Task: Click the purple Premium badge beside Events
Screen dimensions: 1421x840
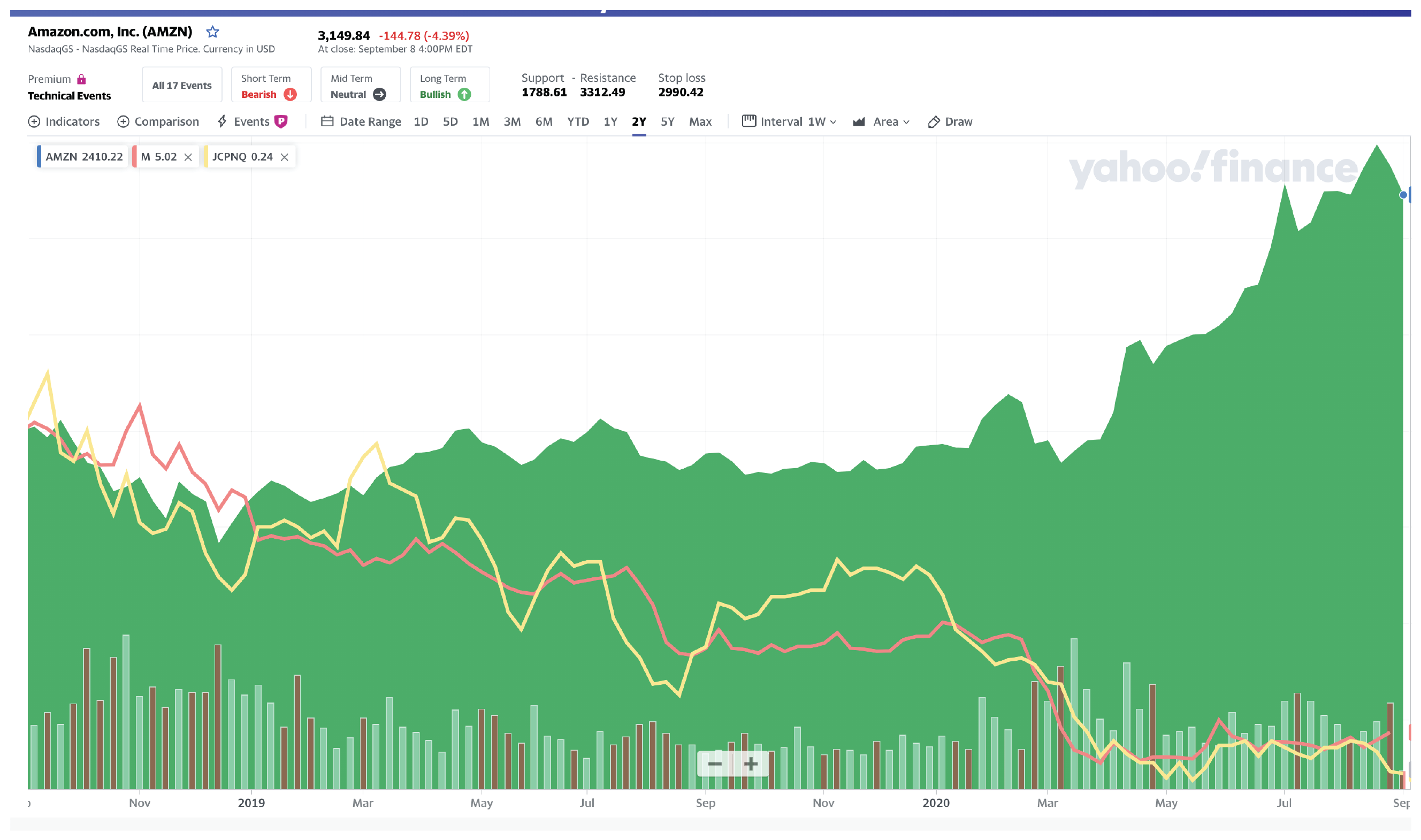Action: click(x=281, y=121)
